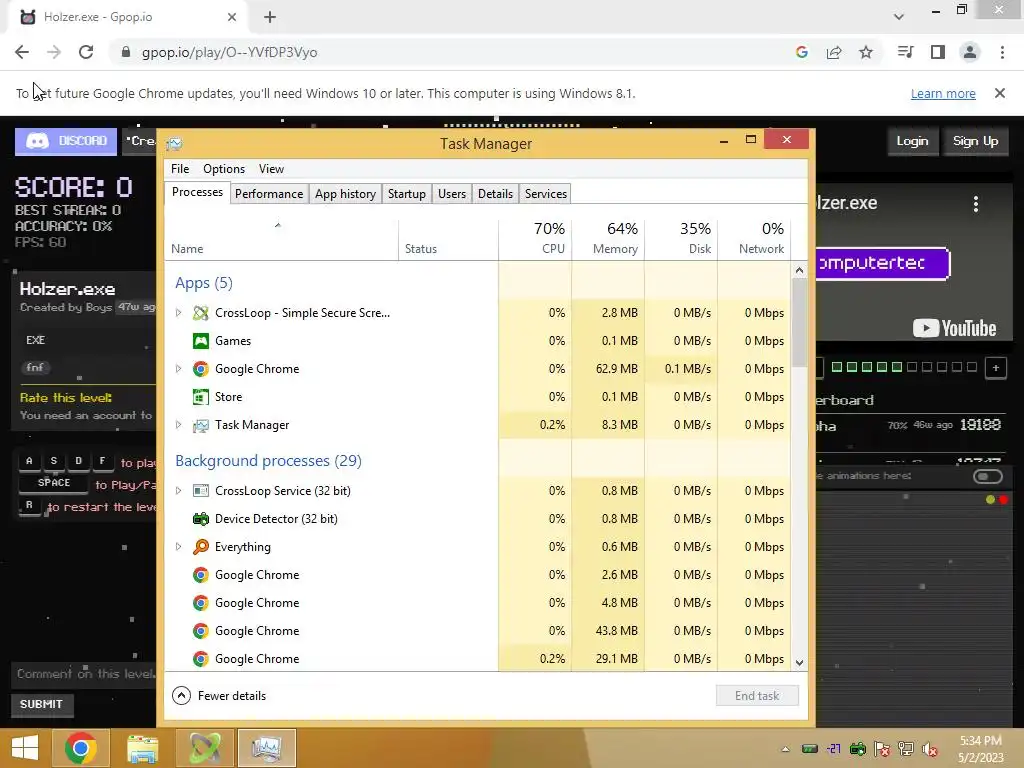
Task: Switch to the Startup tab
Action: coord(407,194)
